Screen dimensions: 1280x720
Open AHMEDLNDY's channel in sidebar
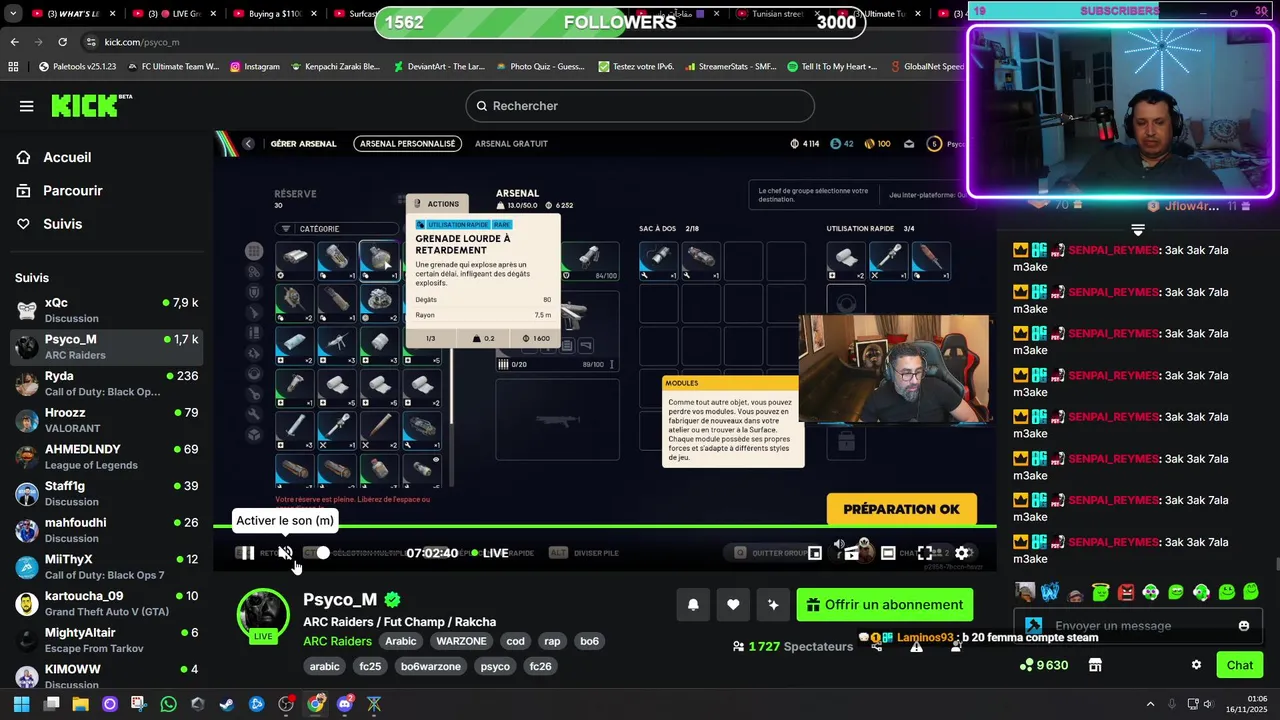pyautogui.click(x=106, y=457)
